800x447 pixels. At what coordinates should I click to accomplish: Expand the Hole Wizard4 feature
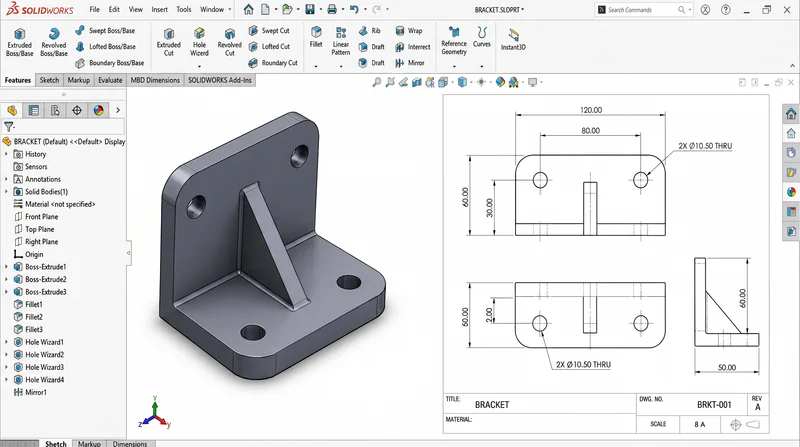pyautogui.click(x=6, y=380)
